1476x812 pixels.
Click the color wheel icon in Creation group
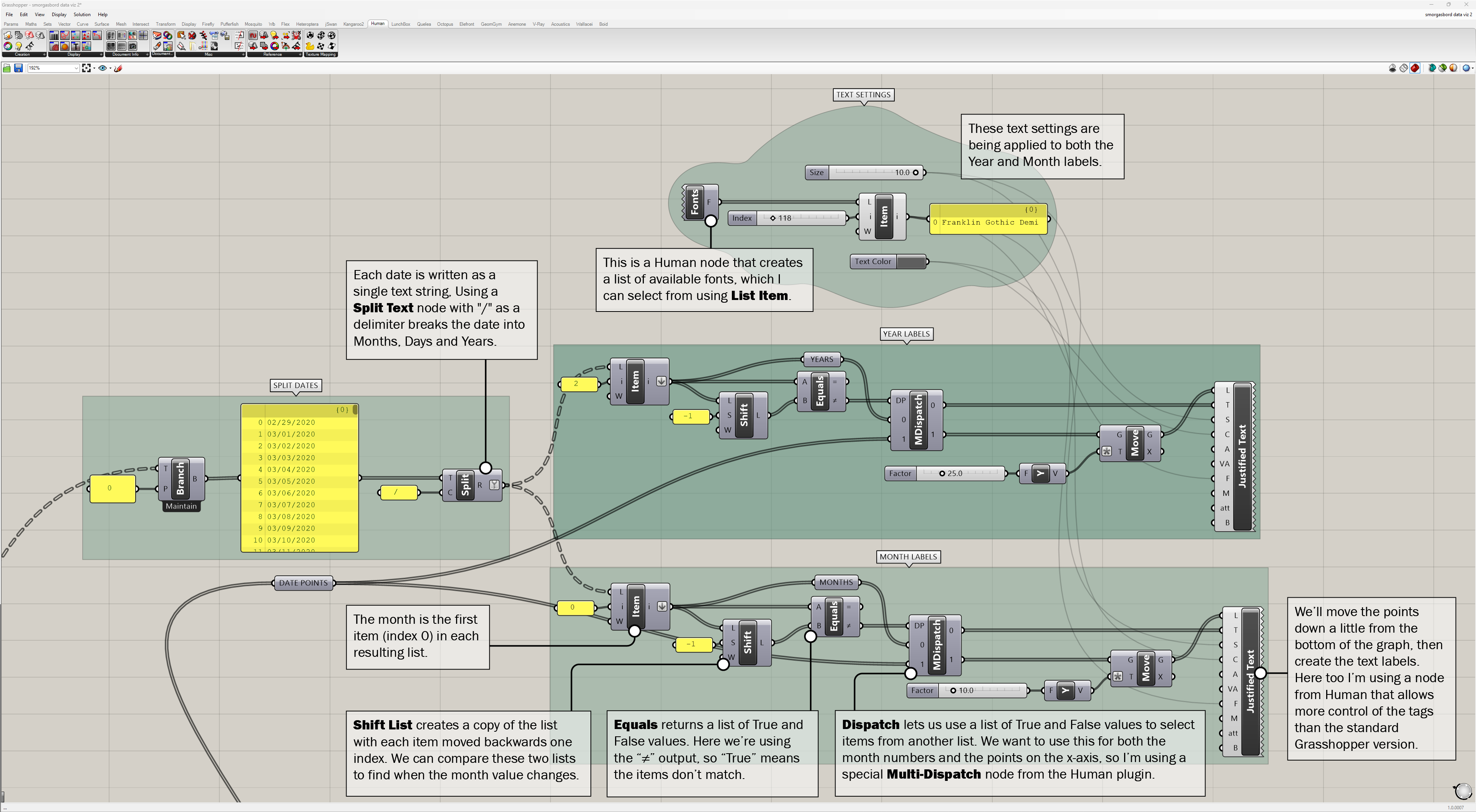[7, 46]
